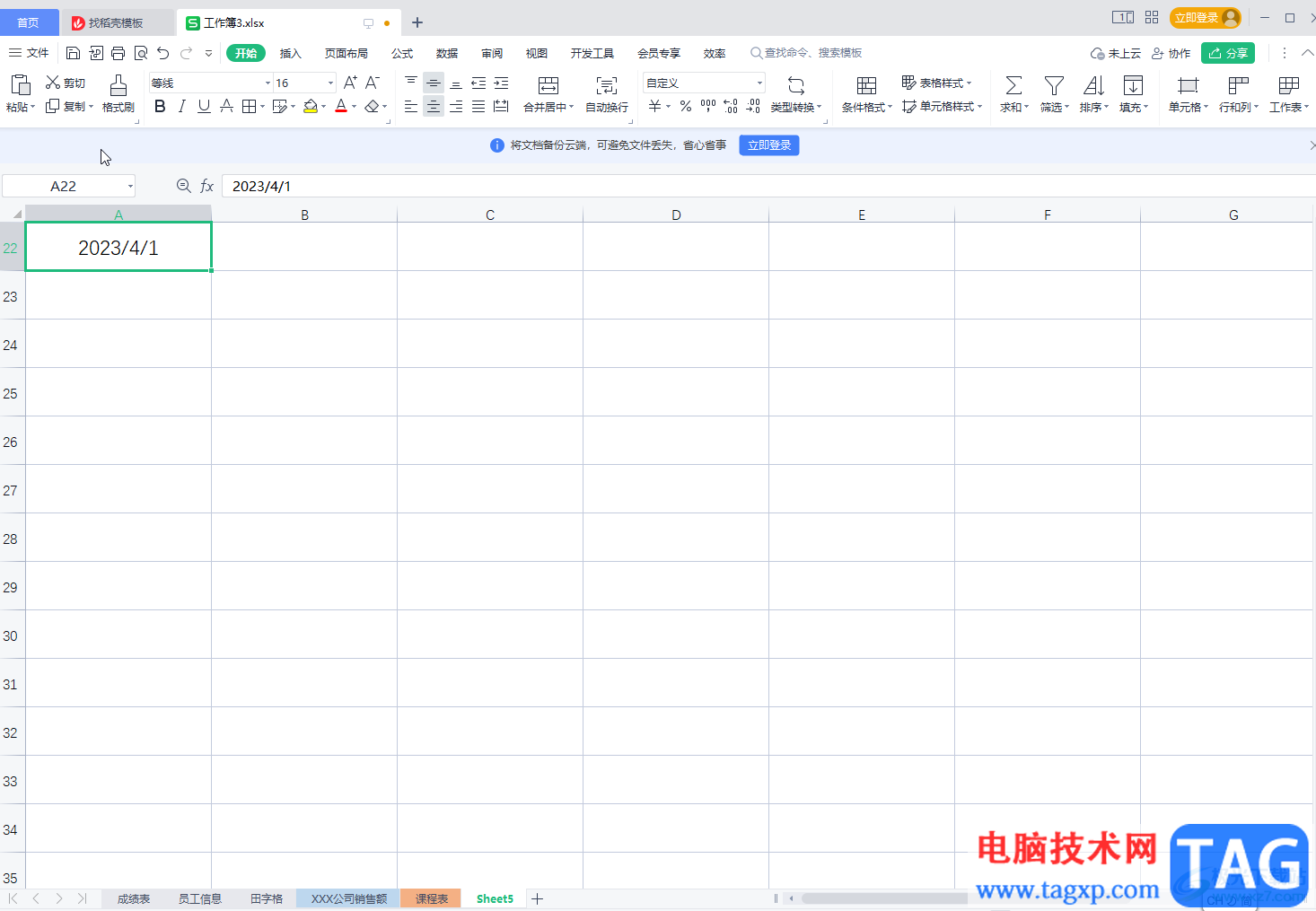The image size is (1316, 911).
Task: Click the justify alignment icon
Action: 478,107
